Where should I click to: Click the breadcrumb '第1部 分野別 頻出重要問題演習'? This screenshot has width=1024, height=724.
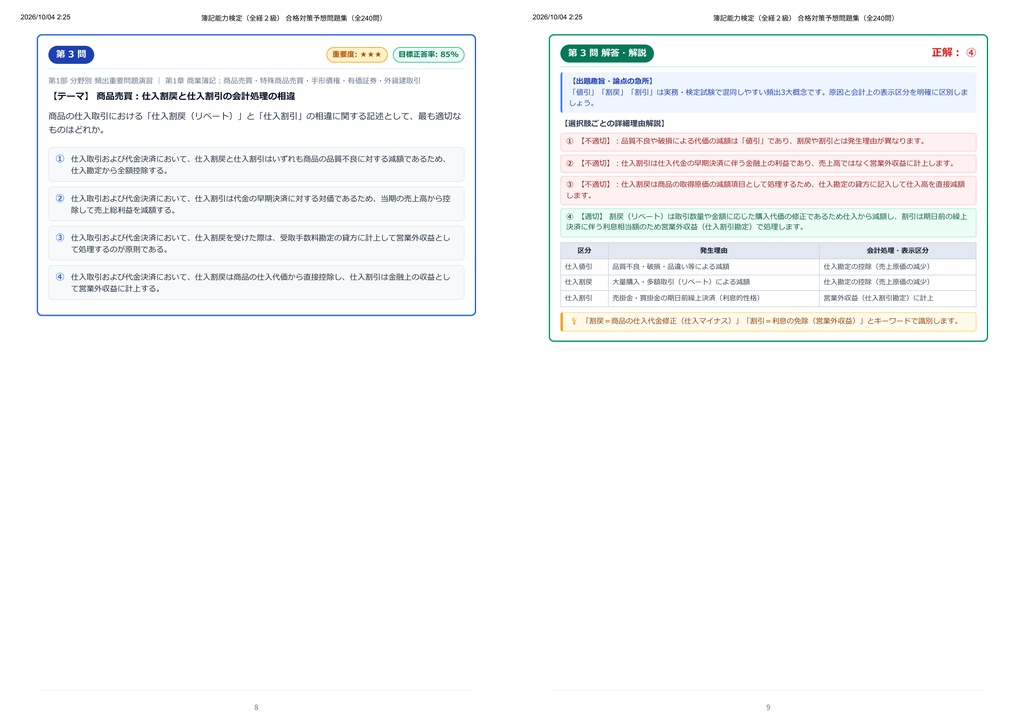pos(101,81)
